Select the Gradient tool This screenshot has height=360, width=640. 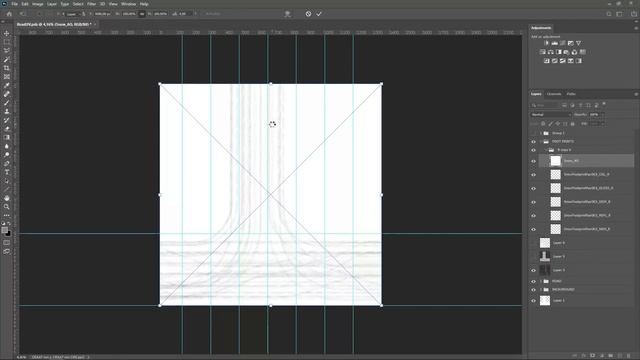7,138
